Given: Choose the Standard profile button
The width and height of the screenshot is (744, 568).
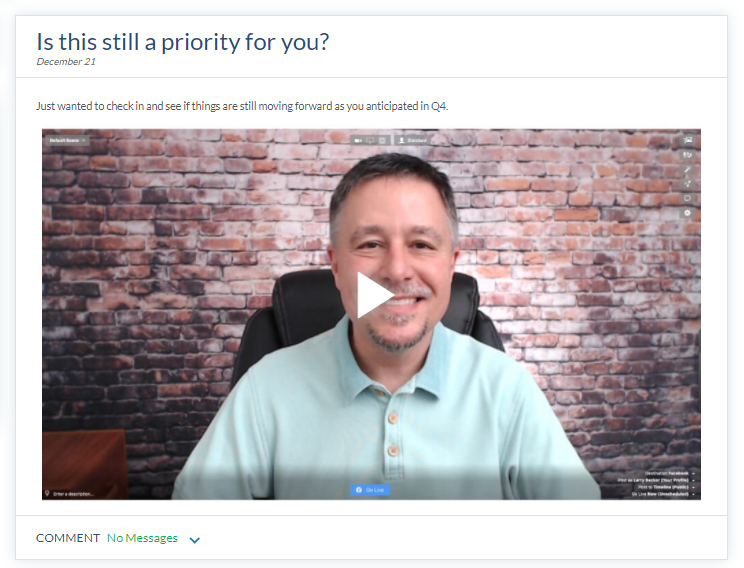Looking at the screenshot, I should pos(412,140).
